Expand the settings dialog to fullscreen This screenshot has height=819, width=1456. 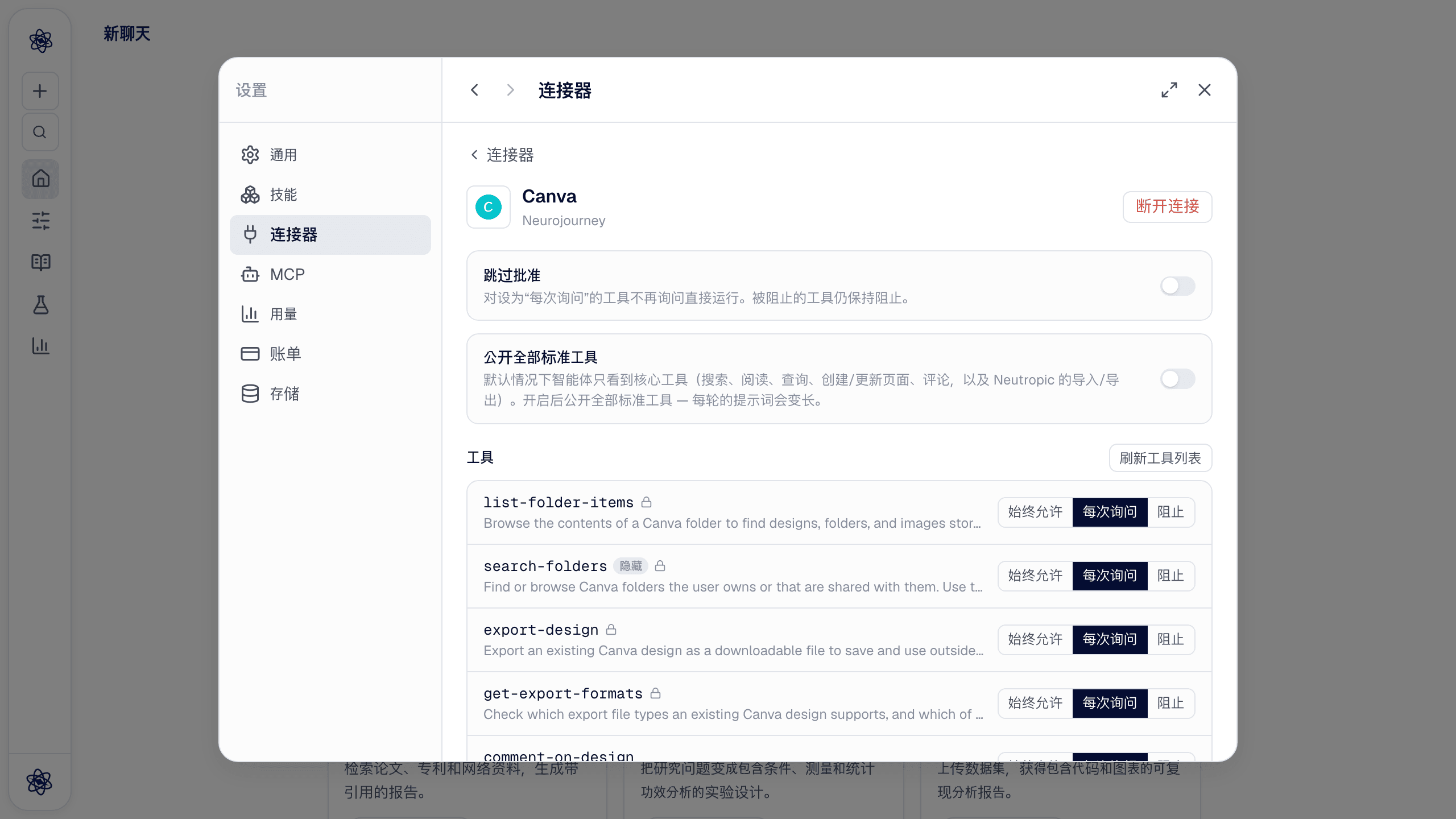click(x=1169, y=90)
